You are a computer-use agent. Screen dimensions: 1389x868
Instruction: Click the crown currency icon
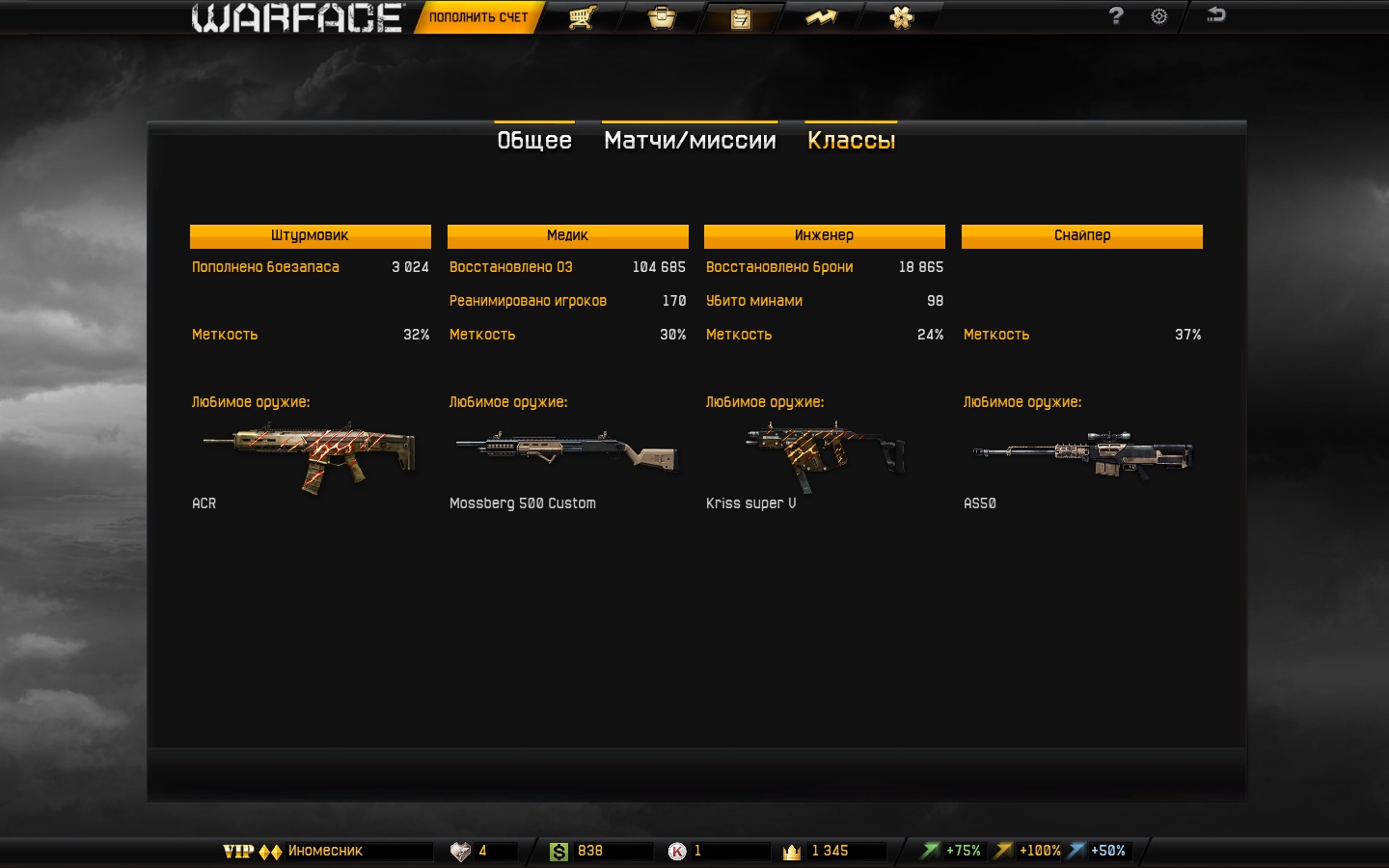[792, 852]
